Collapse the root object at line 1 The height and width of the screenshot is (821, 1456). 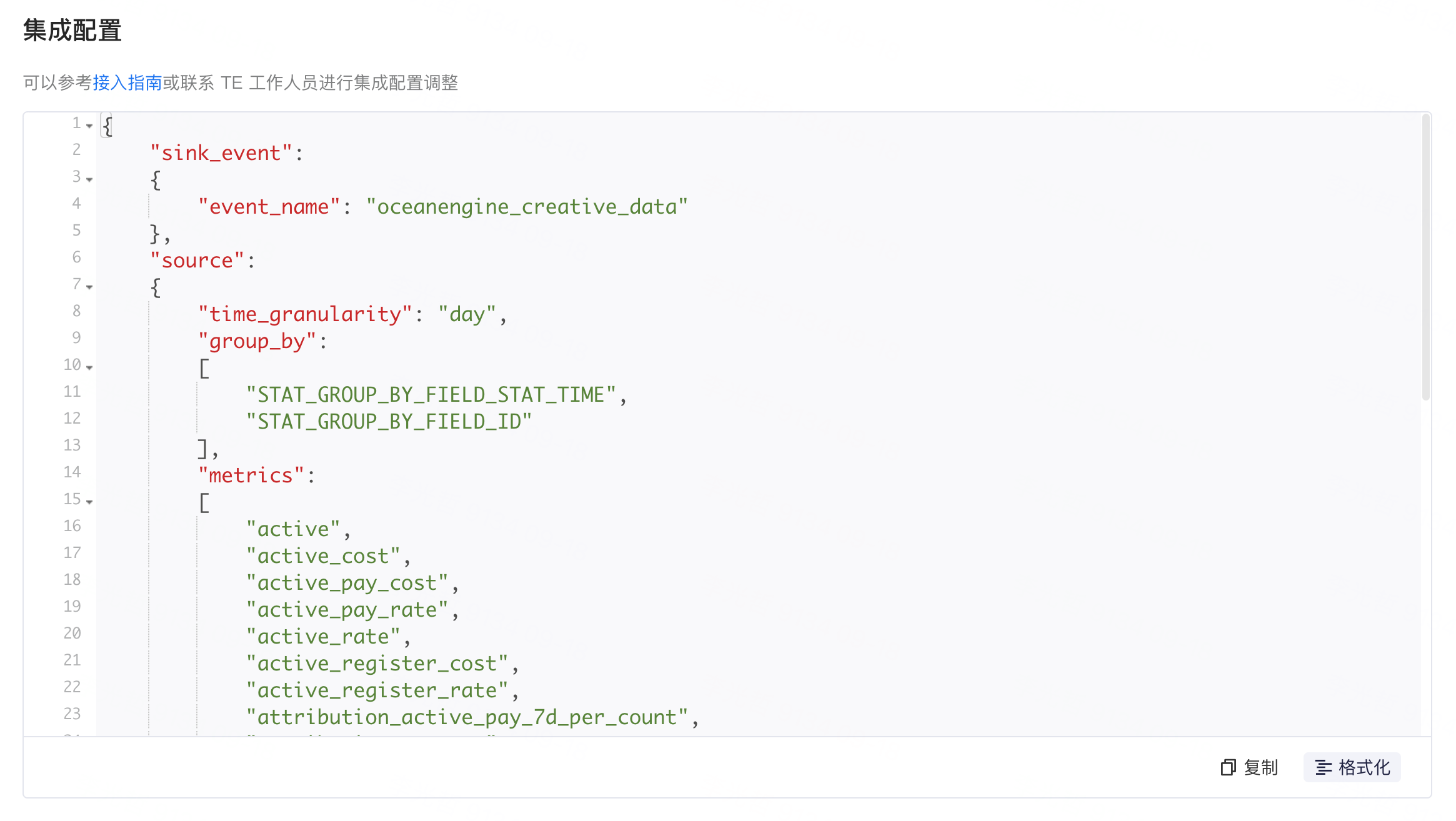click(x=89, y=126)
